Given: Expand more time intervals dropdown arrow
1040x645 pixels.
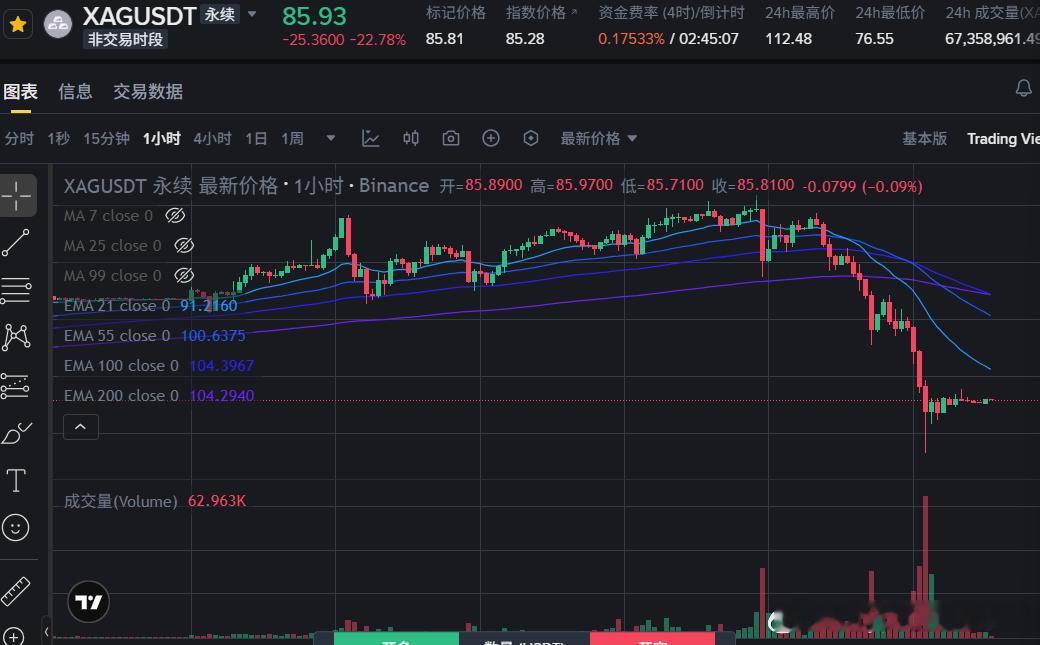Looking at the screenshot, I should coord(331,138).
